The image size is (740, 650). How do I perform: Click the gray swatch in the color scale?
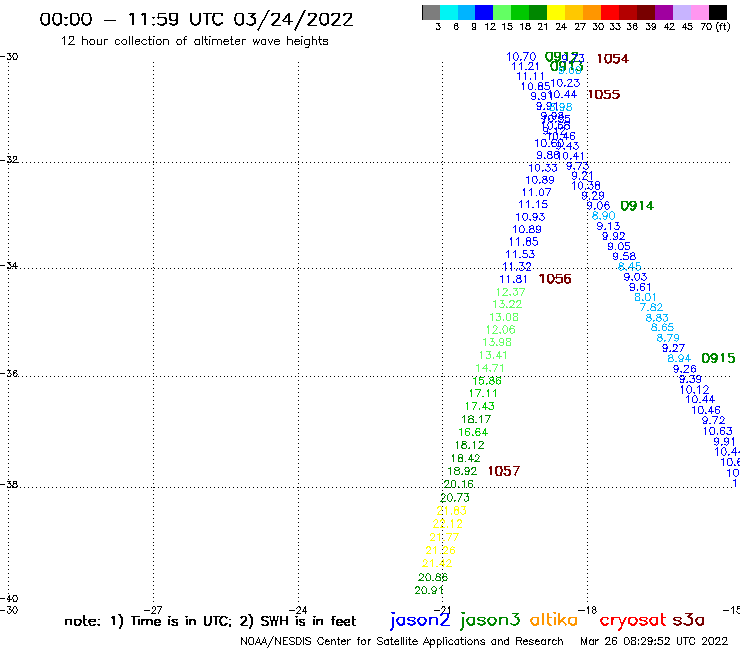pos(431,12)
